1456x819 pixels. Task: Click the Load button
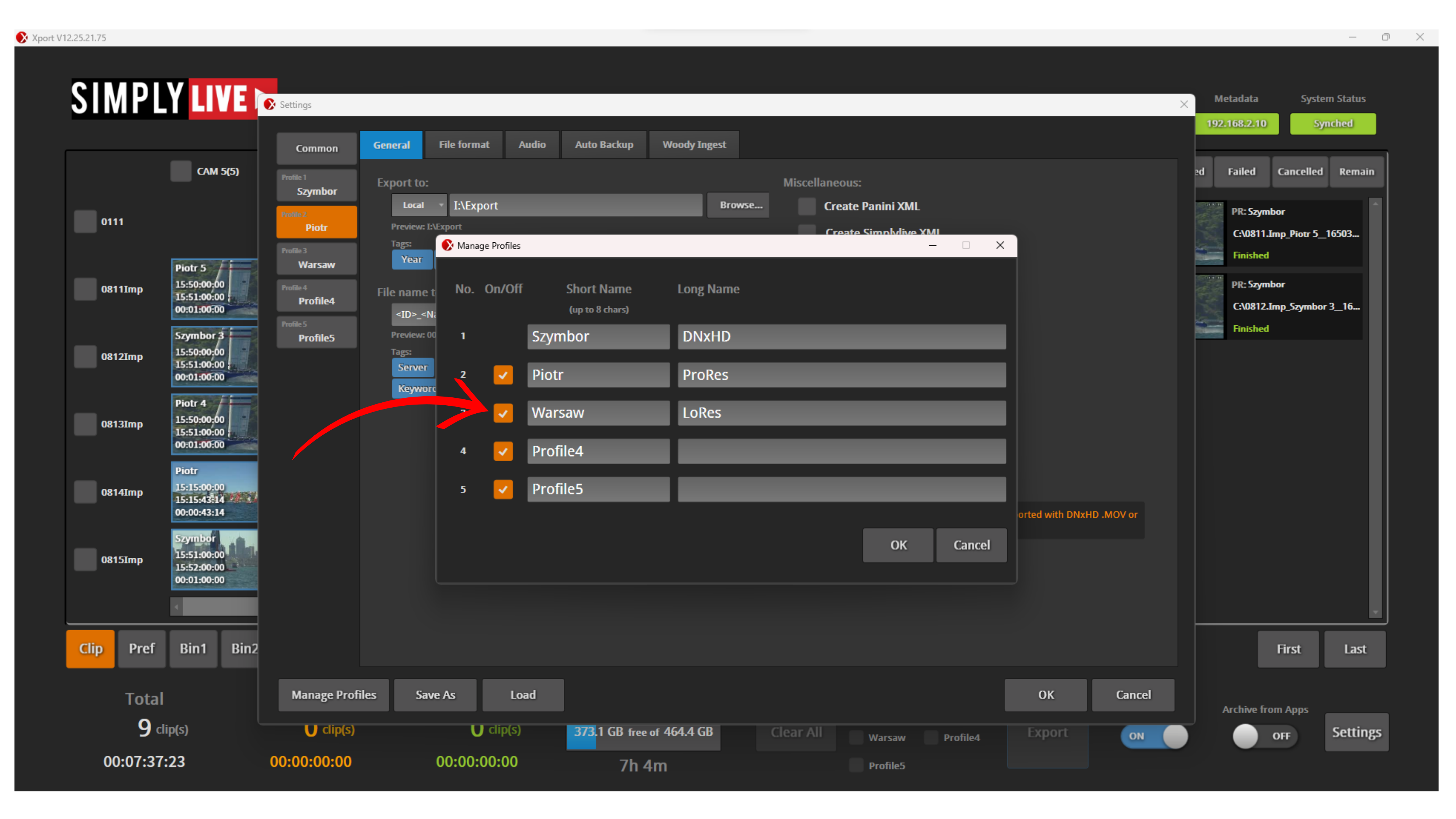click(x=523, y=695)
